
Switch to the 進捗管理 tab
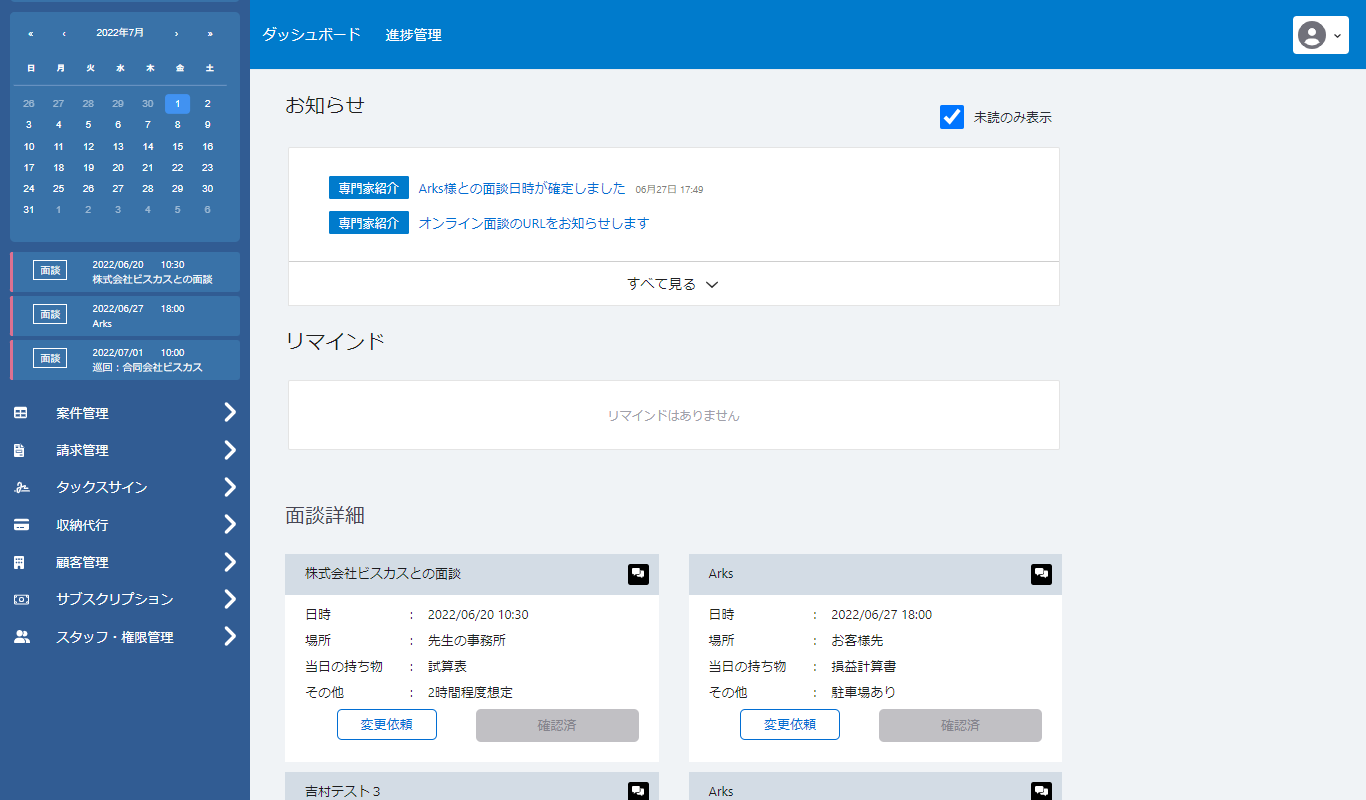pyautogui.click(x=414, y=34)
